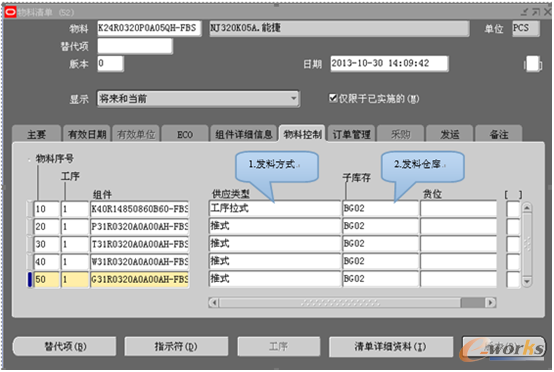Screen dimensions: 554x372
Task: Click the table scrollbar up arrow
Action: [x=527, y=208]
